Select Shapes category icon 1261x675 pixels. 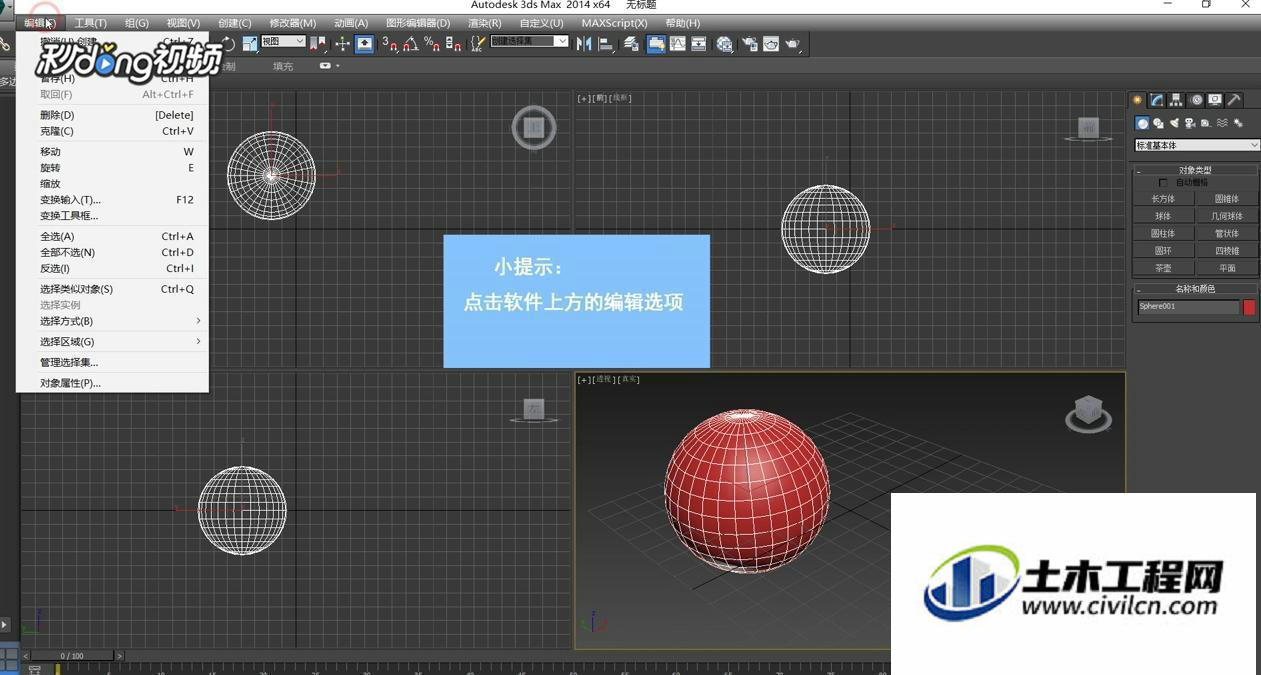coord(1158,123)
